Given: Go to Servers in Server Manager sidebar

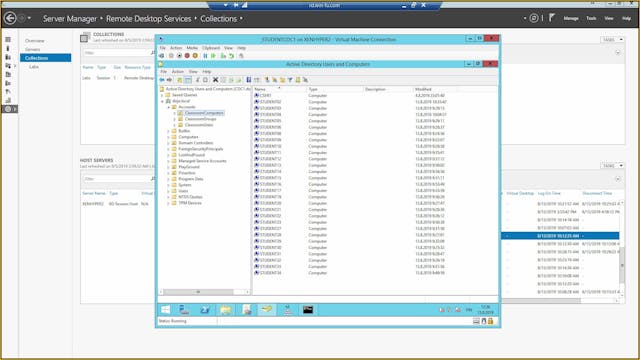Looking at the screenshot, I should pos(33,49).
